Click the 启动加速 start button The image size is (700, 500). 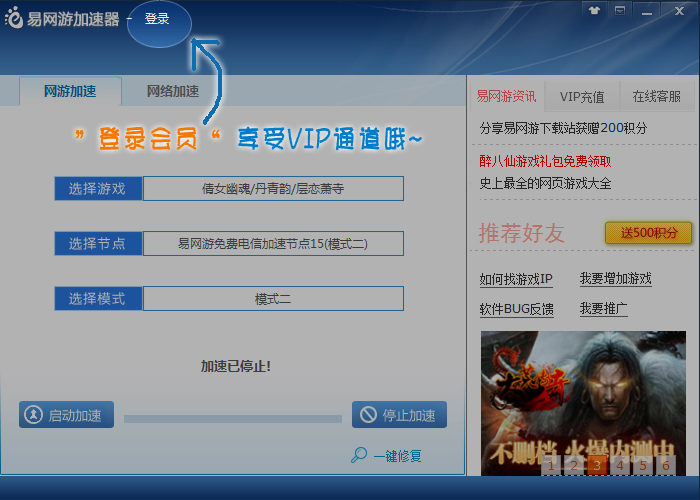[67, 415]
